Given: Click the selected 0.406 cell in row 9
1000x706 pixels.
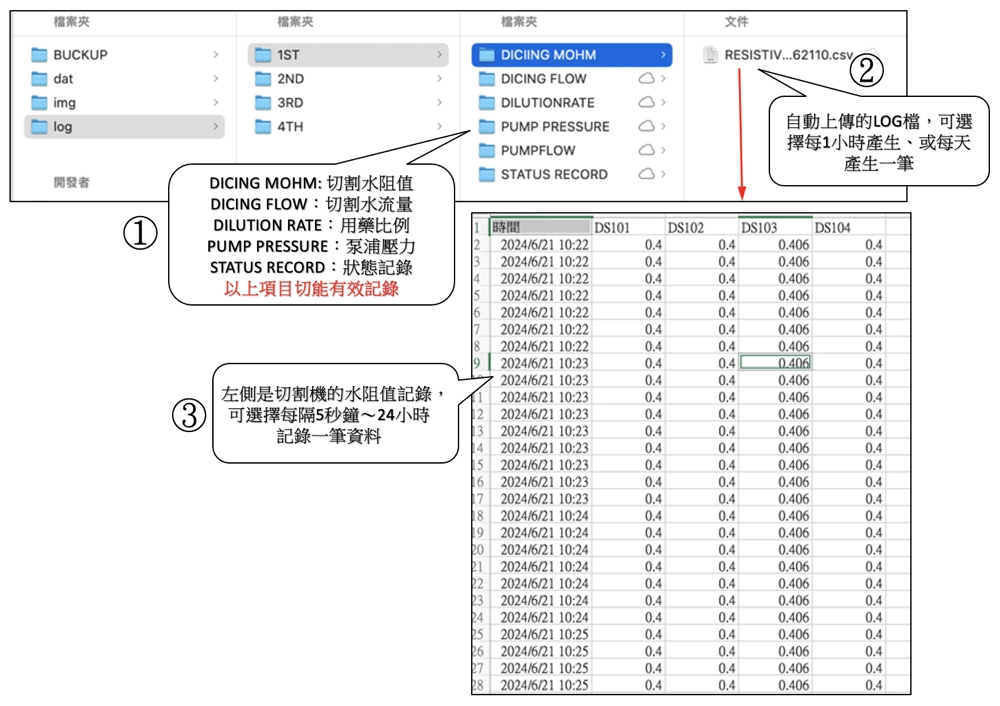Looking at the screenshot, I should pyautogui.click(x=775, y=363).
